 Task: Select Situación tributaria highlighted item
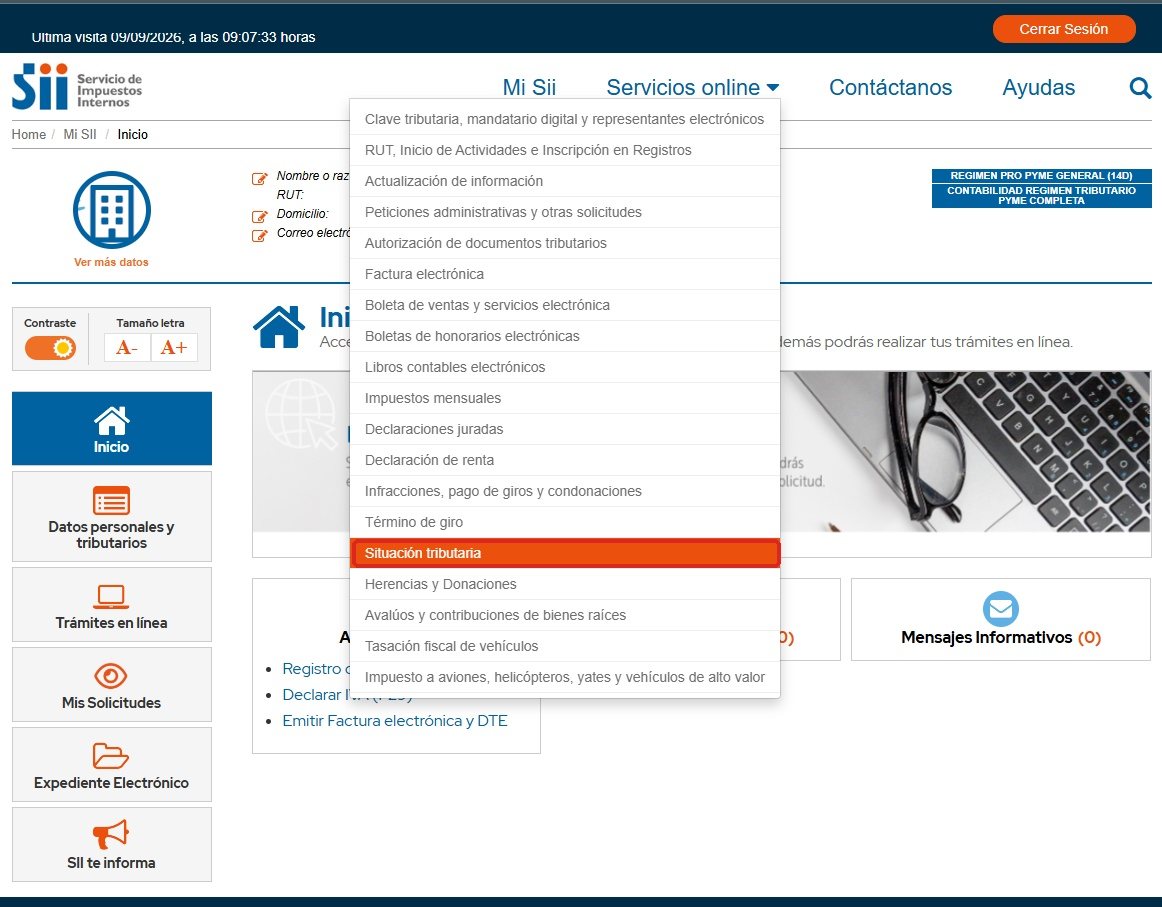[565, 554]
